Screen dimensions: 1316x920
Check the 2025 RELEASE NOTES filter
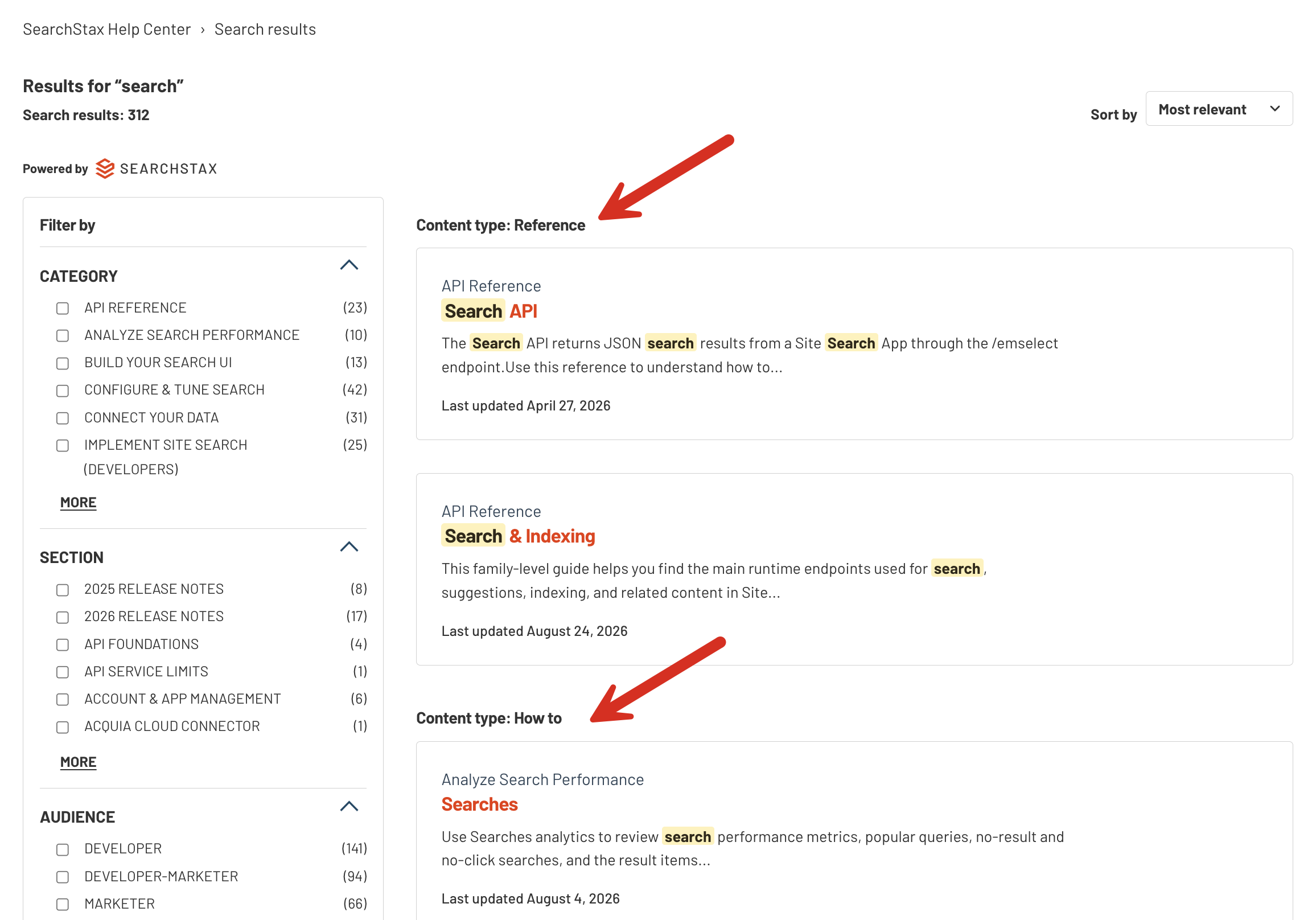click(63, 589)
